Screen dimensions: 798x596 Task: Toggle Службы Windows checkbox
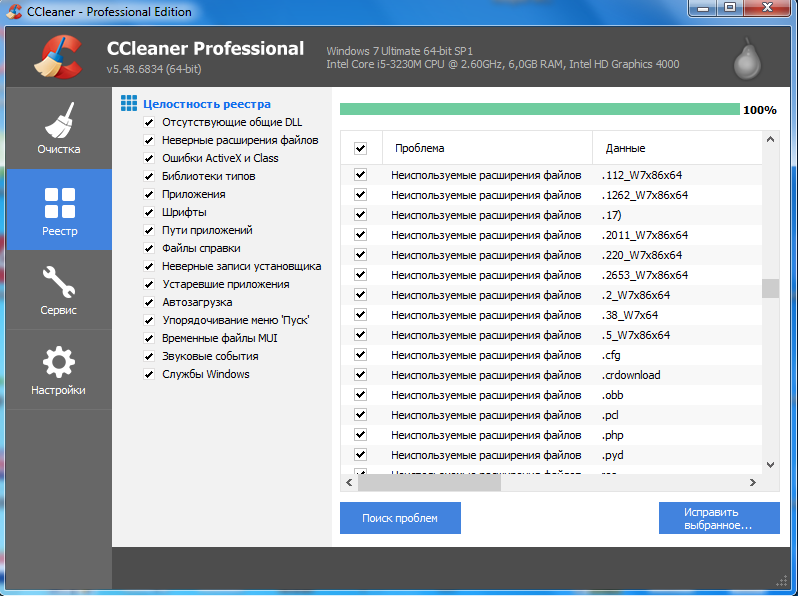coord(149,374)
